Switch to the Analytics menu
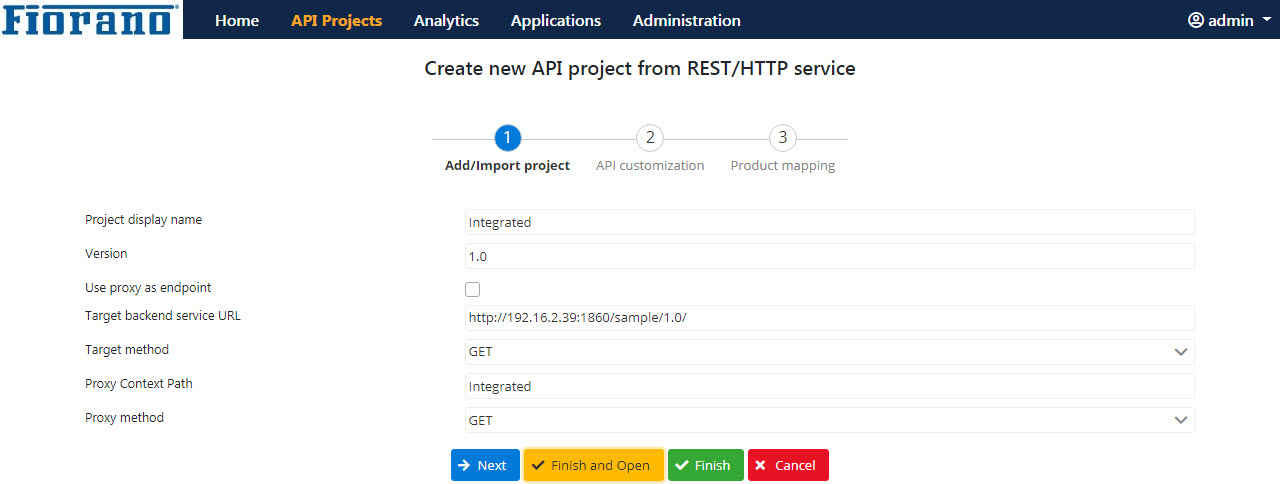 (446, 20)
